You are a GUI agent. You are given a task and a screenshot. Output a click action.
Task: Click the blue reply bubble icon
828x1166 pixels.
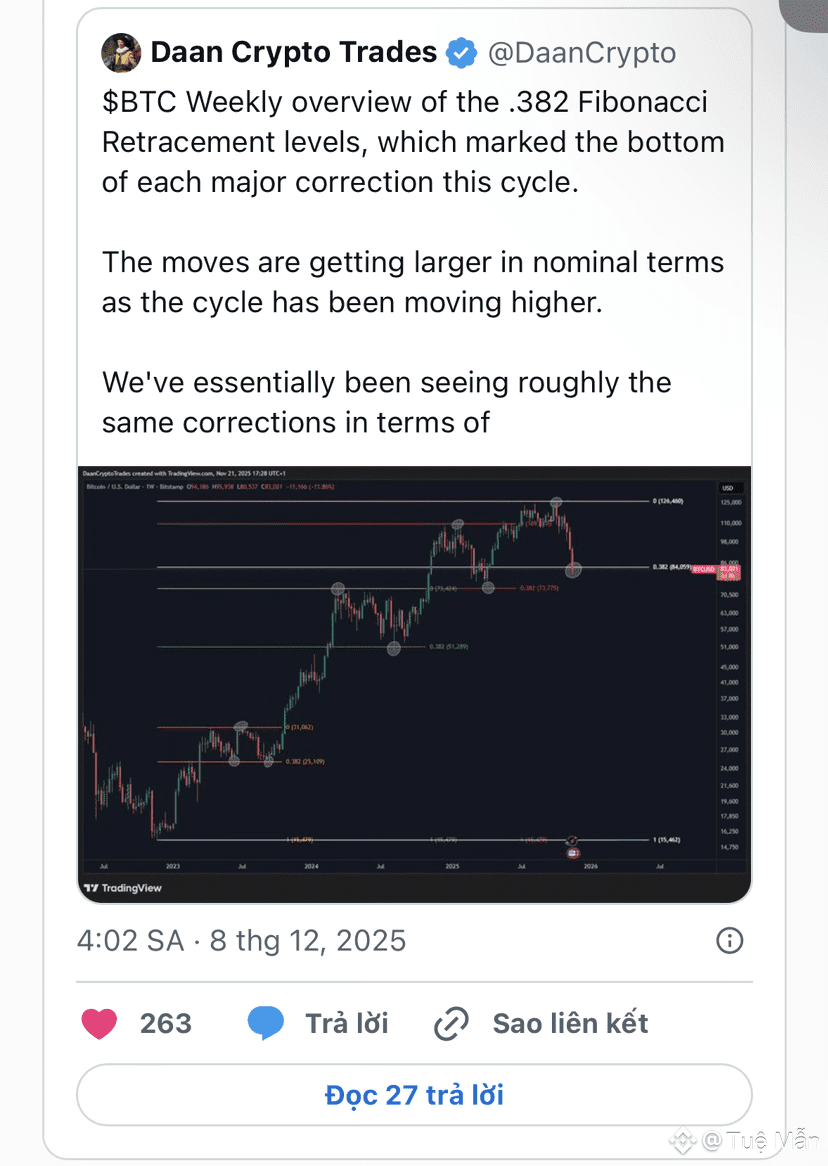click(266, 1023)
